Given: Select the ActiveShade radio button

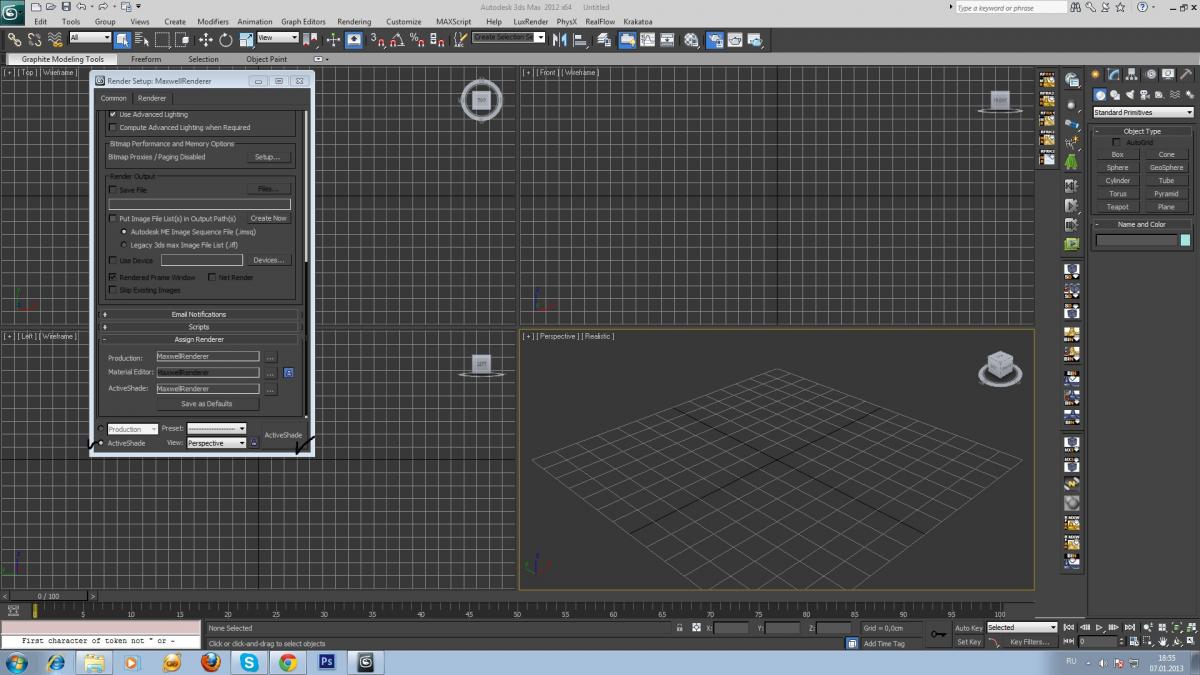Looking at the screenshot, I should point(101,443).
